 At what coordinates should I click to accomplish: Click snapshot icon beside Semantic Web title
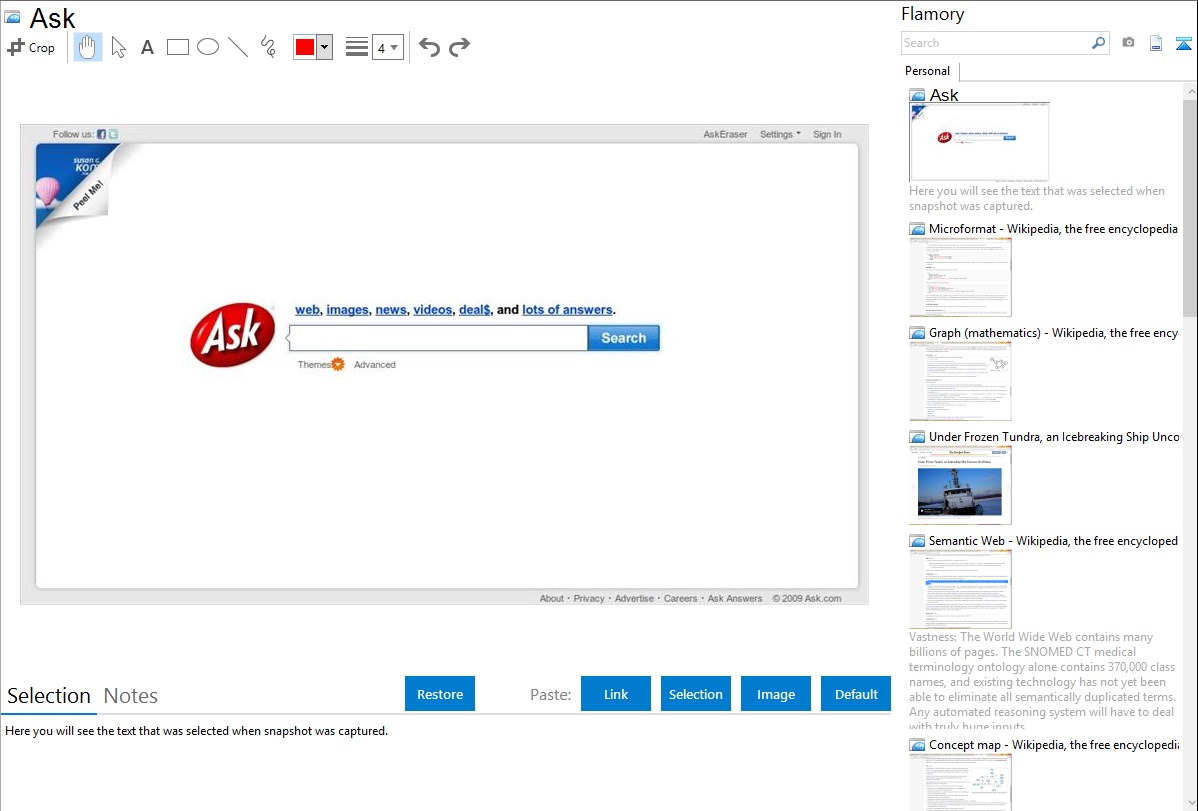coord(917,541)
